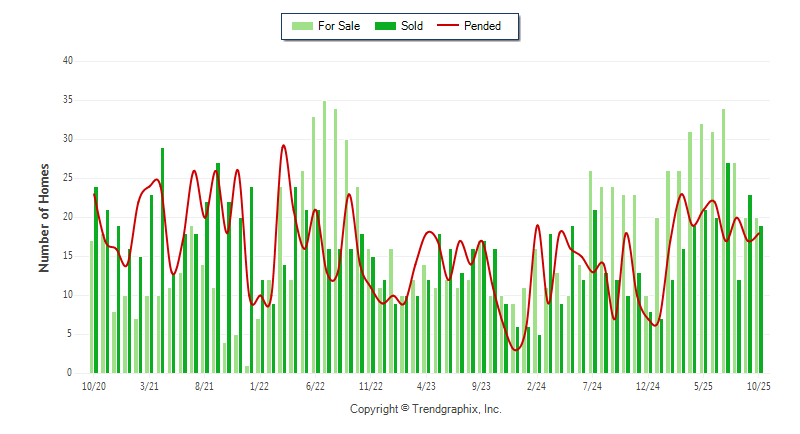Viewport: 800px width, 434px height.
Task: Toggle the "Sold" legend label
Action: [412, 26]
